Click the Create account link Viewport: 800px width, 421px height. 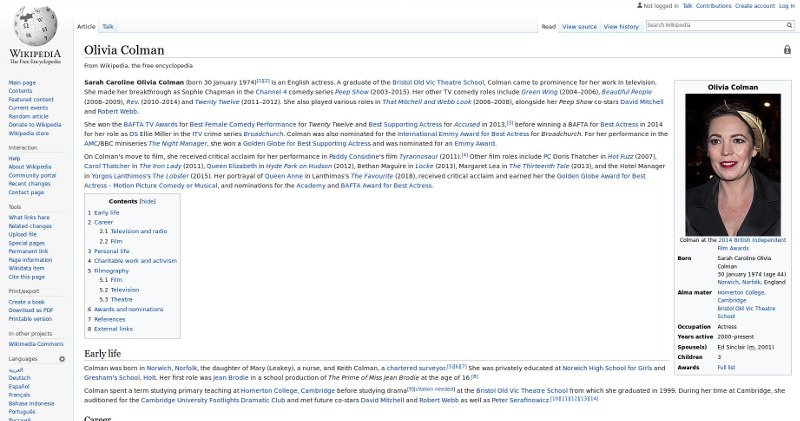click(755, 6)
